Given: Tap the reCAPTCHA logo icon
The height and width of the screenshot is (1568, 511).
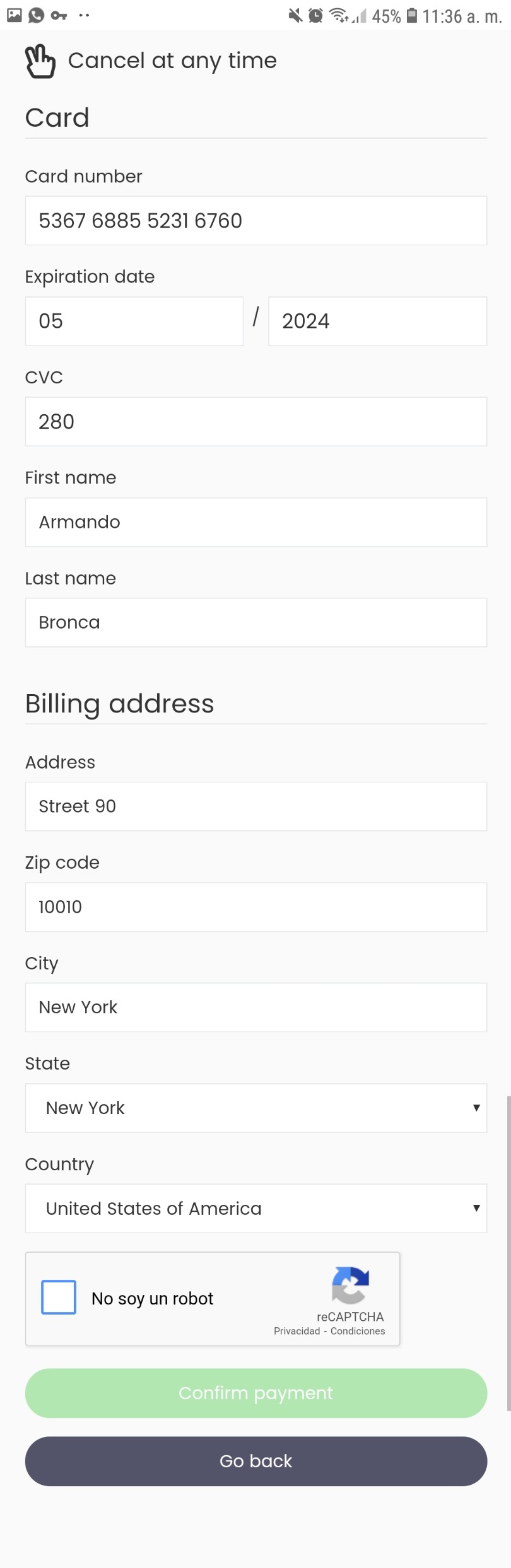Looking at the screenshot, I should (350, 1285).
